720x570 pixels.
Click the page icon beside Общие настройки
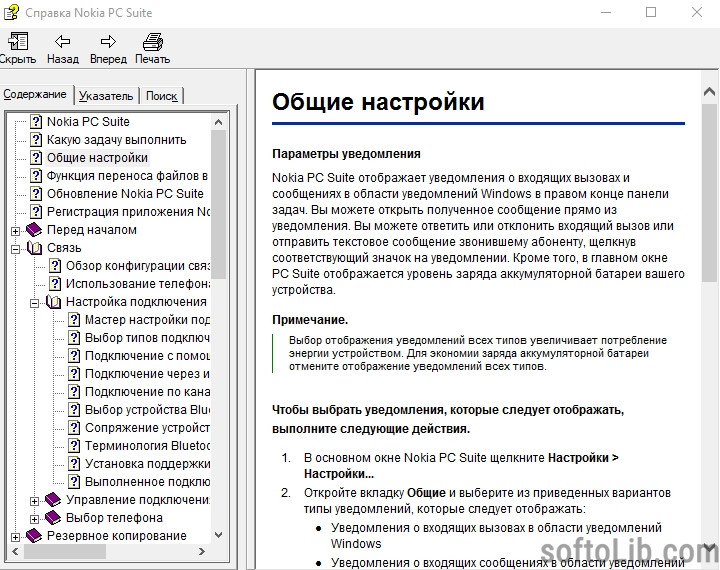(36, 158)
